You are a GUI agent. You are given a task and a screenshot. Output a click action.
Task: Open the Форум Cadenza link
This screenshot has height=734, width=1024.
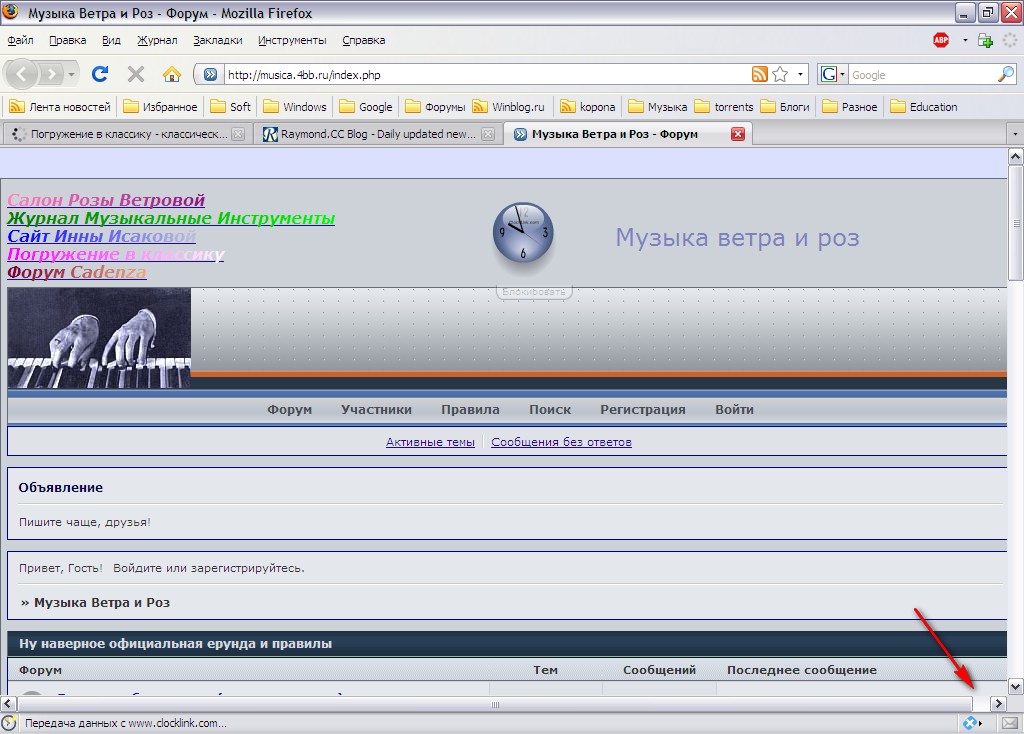76,272
